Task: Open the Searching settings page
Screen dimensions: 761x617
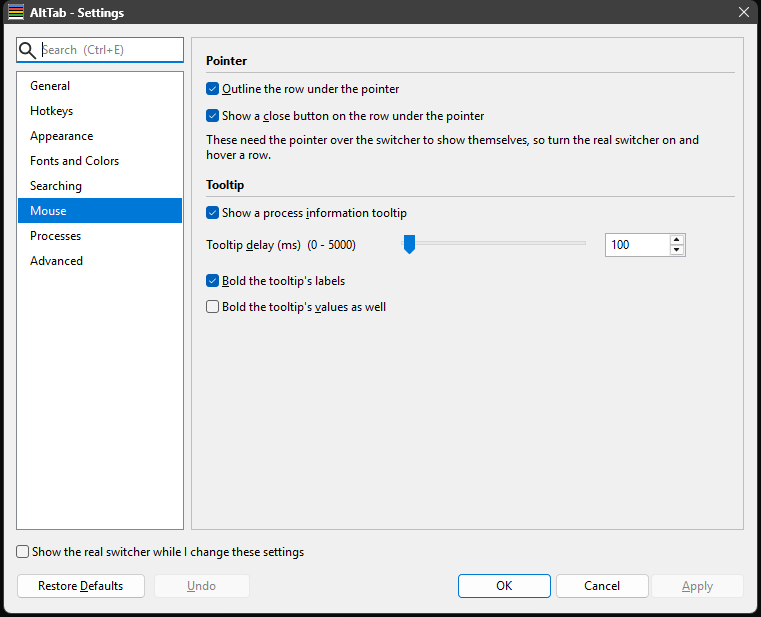Action: coord(100,186)
